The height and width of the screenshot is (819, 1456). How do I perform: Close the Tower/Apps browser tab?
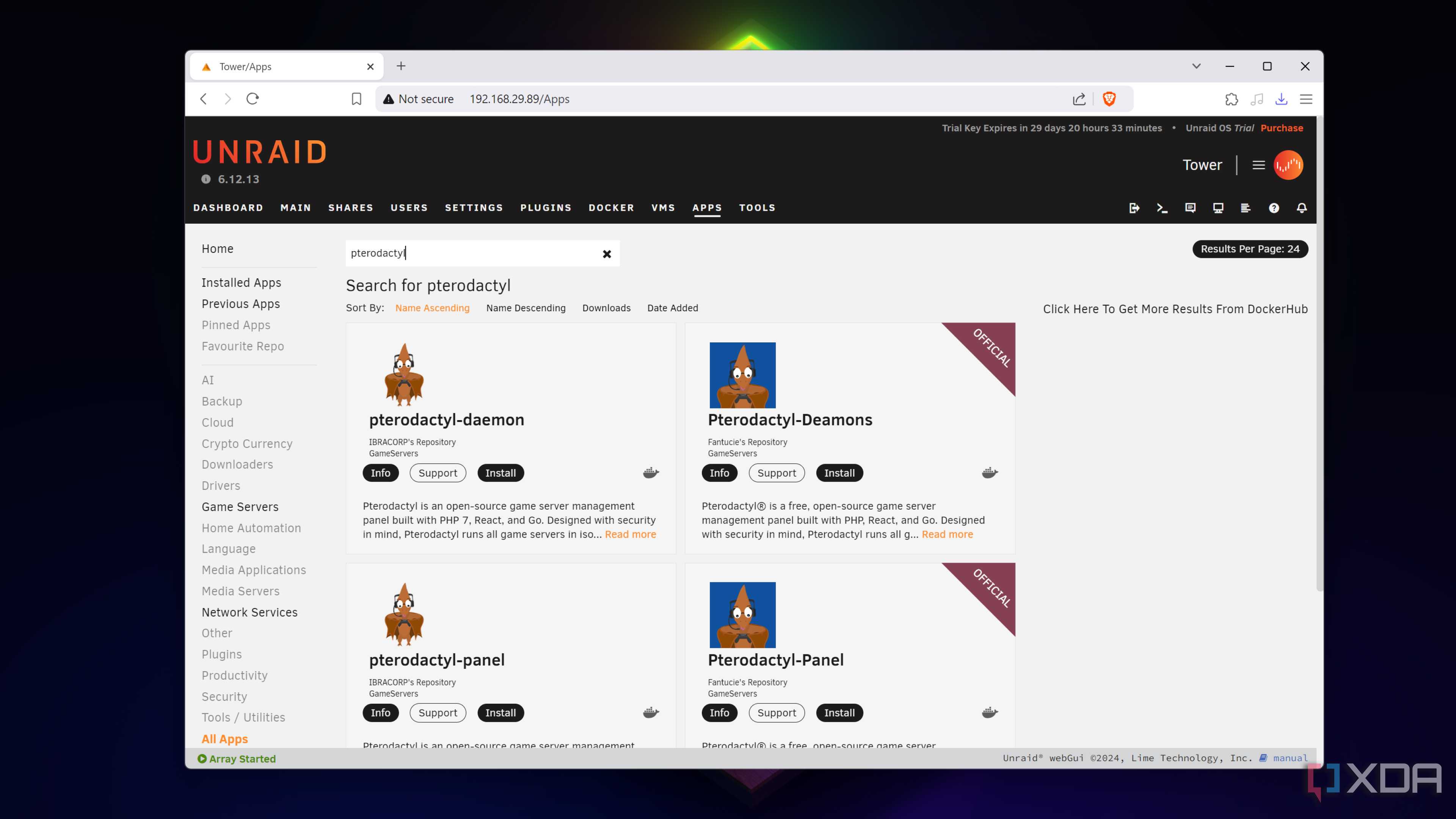(x=370, y=67)
